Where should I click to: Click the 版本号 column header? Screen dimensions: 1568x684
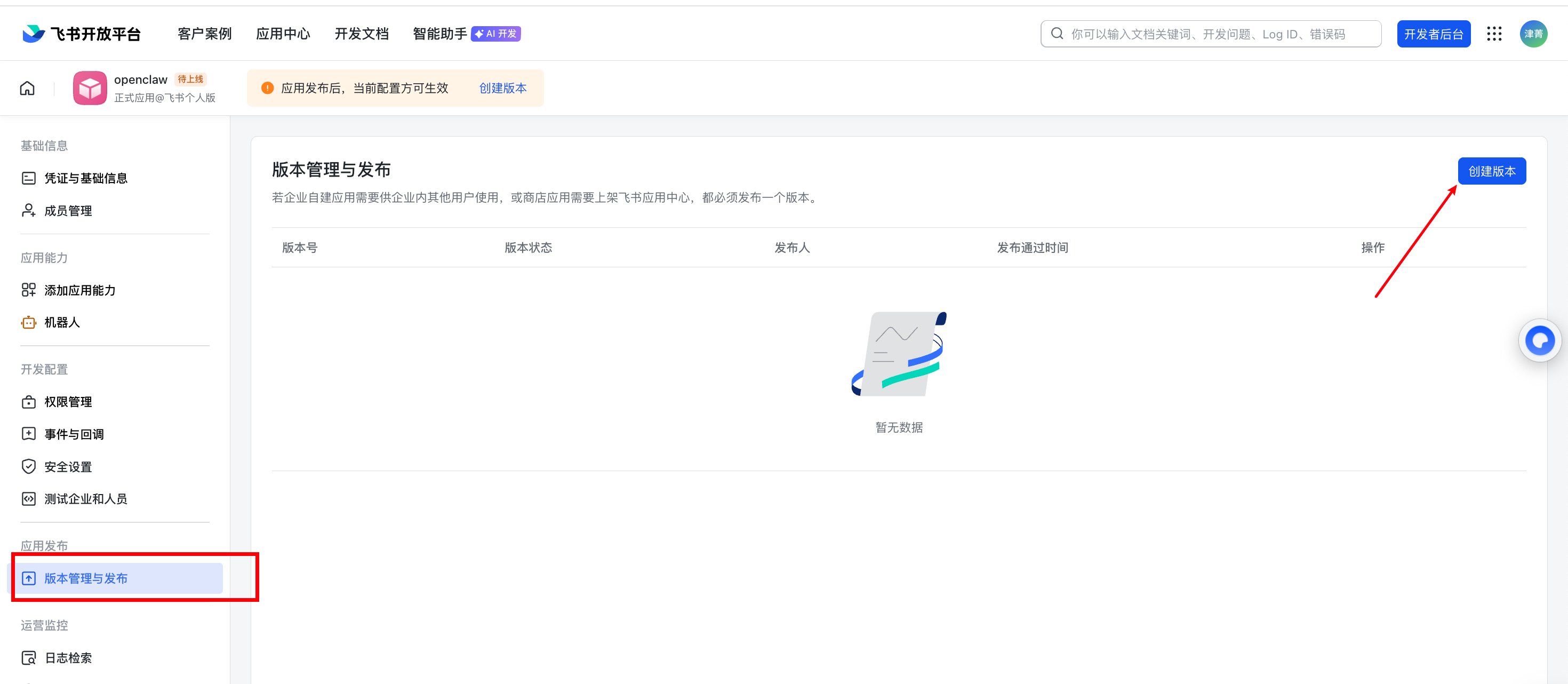pos(300,247)
